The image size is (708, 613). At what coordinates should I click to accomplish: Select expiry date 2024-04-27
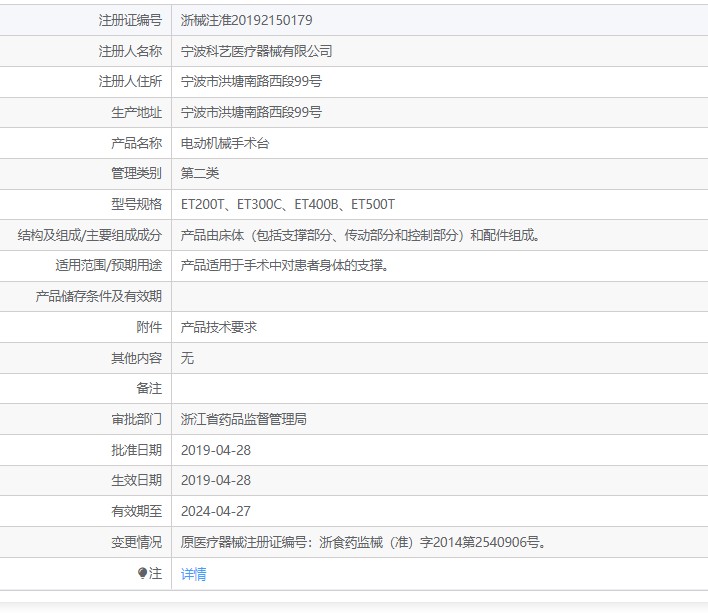coord(216,511)
